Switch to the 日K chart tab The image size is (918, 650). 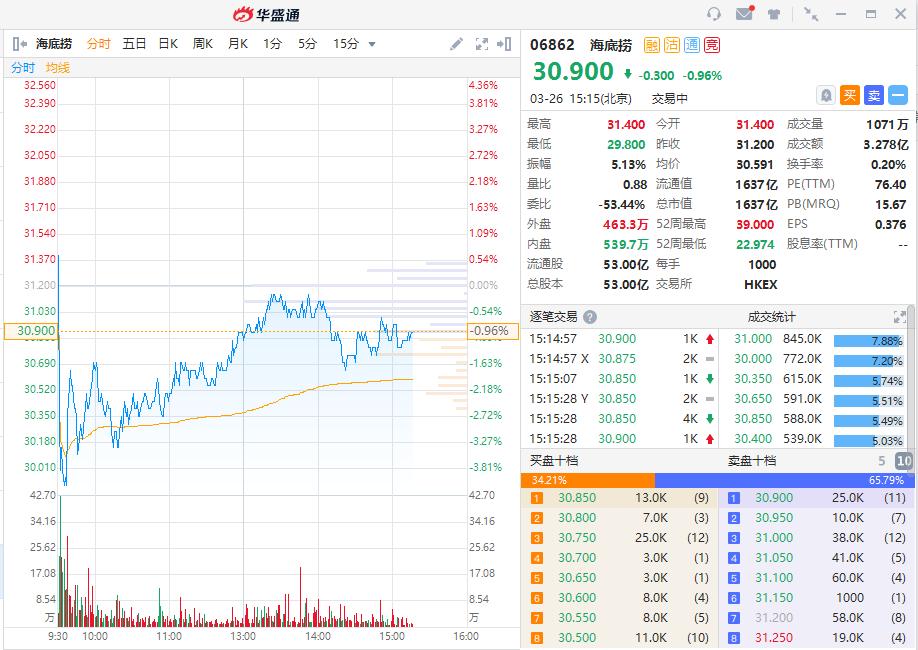coord(168,44)
